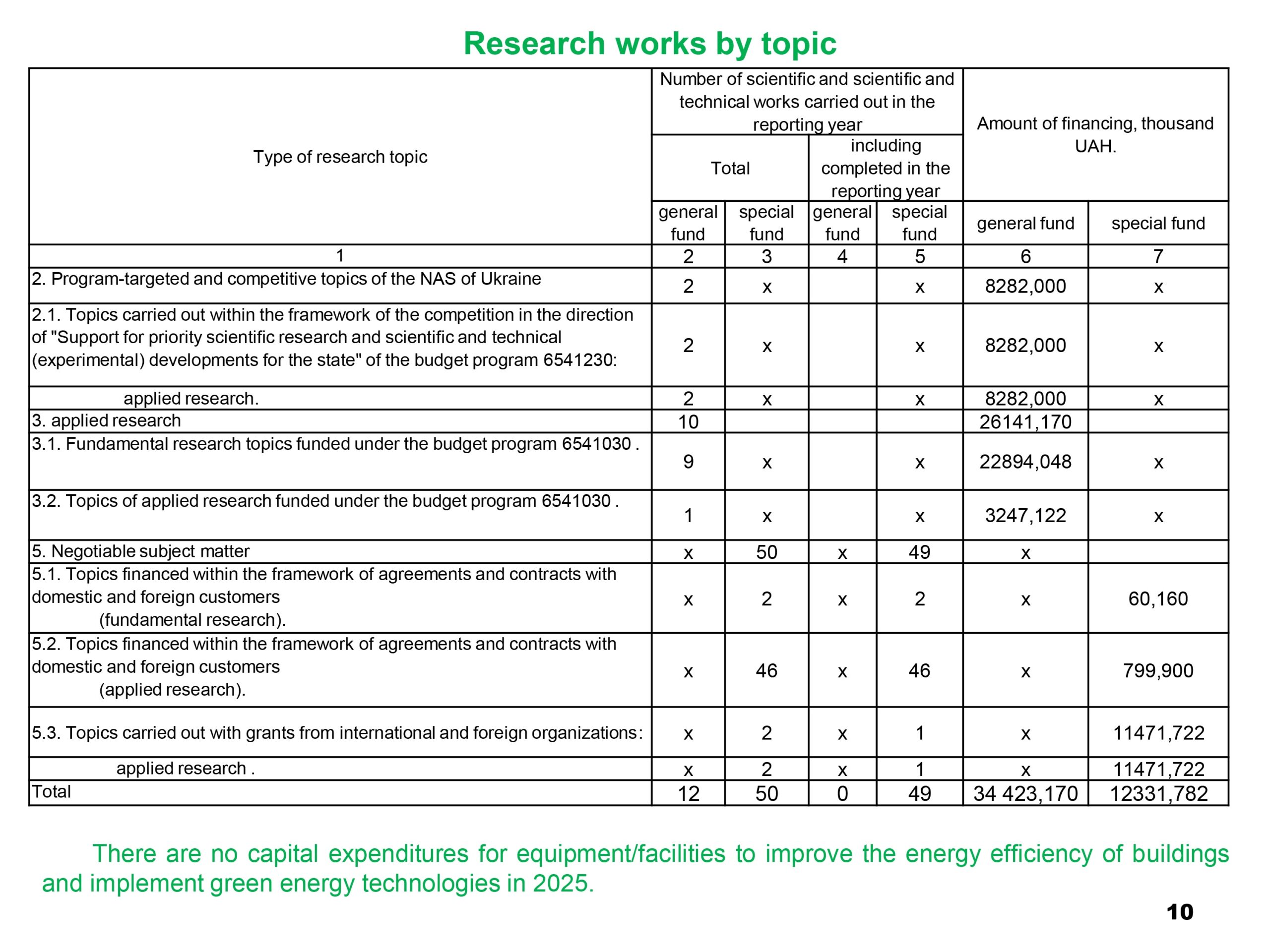Click the 'Amount of financing, thousand UAH.' header
Screen dimensions: 1270x952
[1095, 135]
